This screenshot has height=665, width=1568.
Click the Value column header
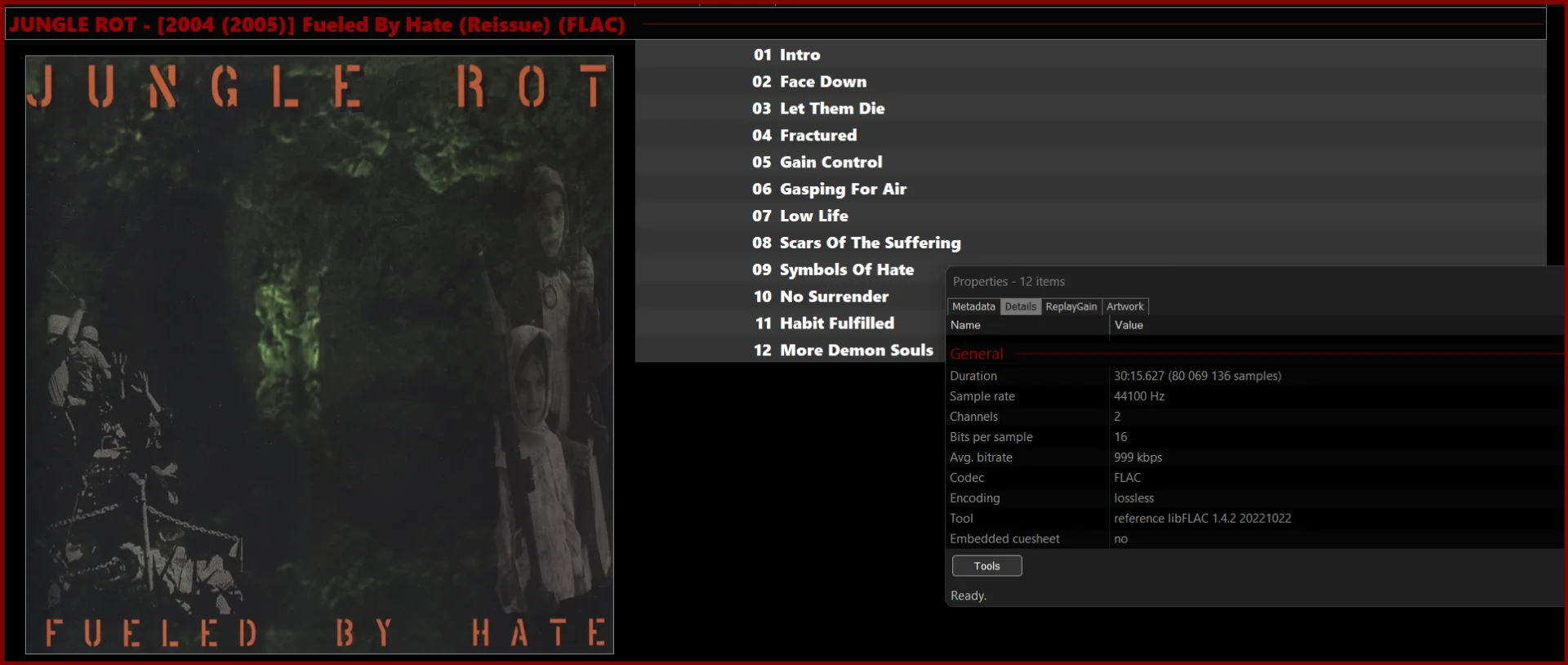tap(1337, 325)
